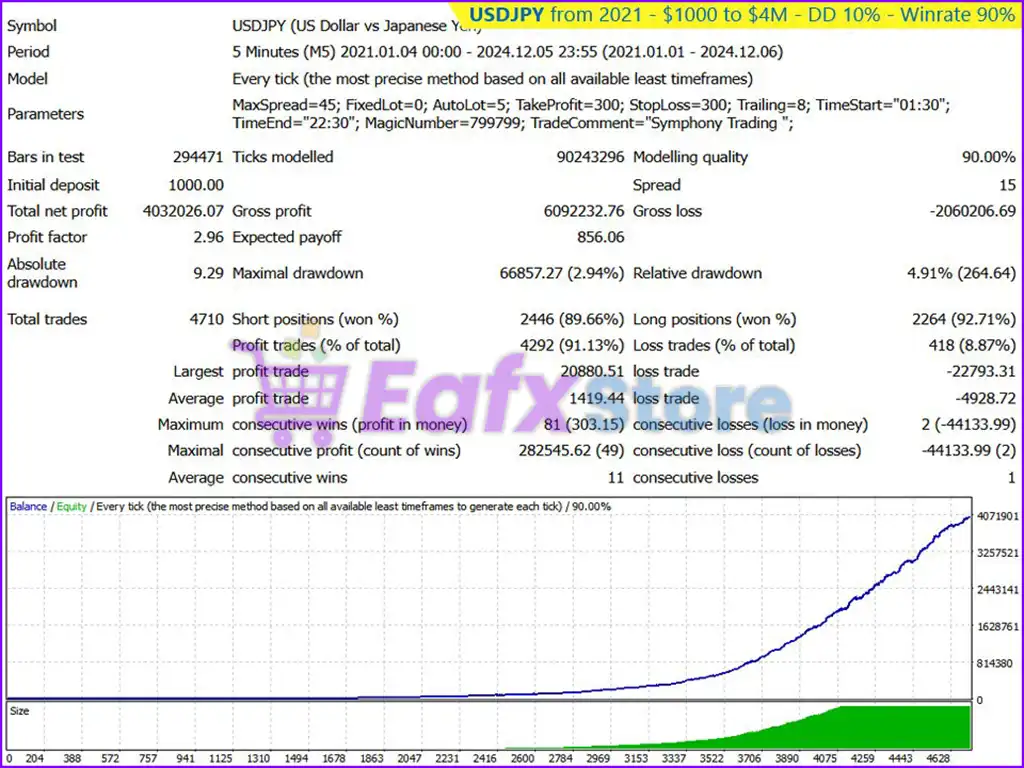This screenshot has height=768, width=1024.
Task: Select the deposit value "1000.00"
Action: click(x=196, y=185)
